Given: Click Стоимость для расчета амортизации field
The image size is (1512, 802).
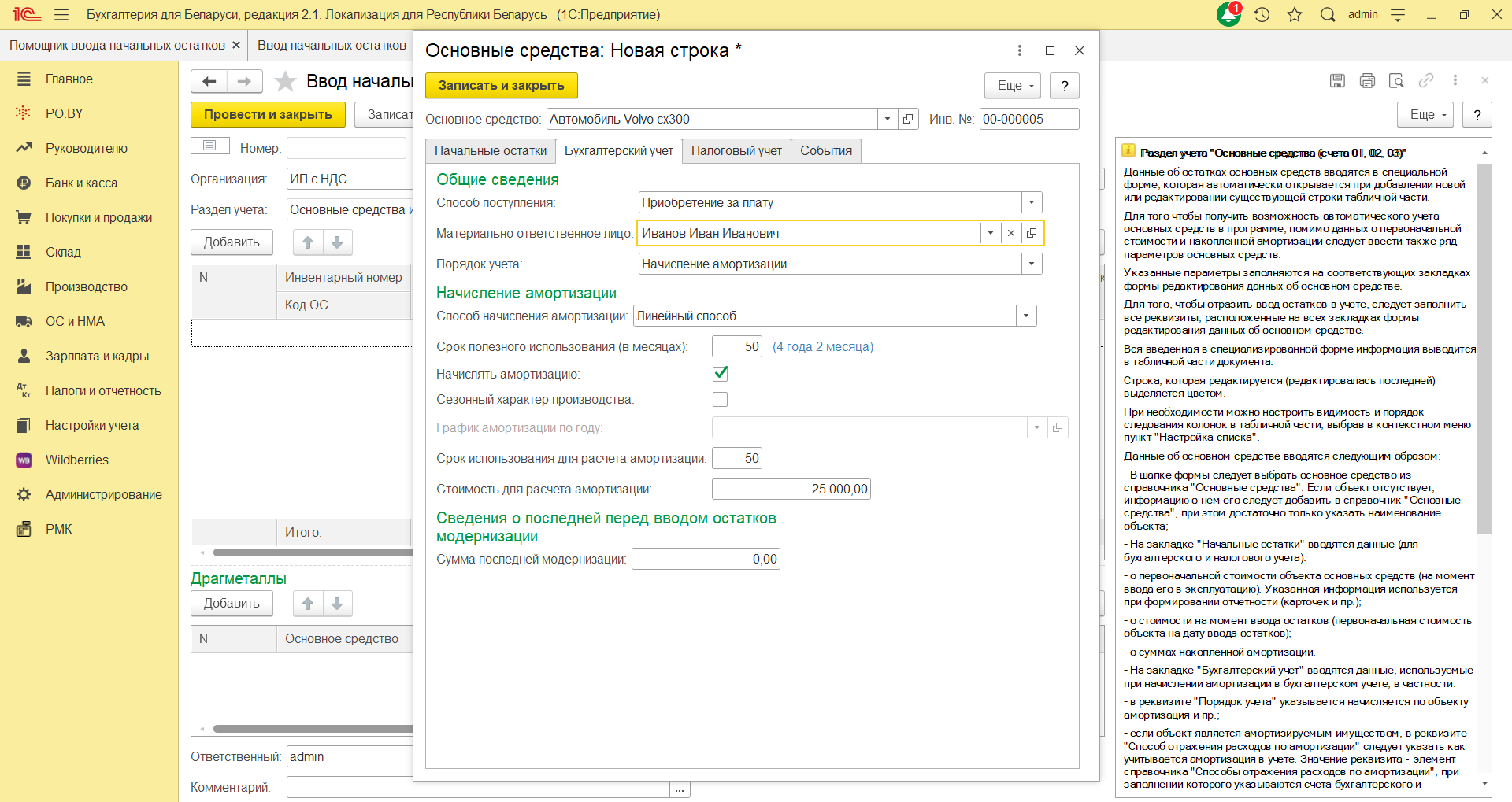Looking at the screenshot, I should point(791,489).
